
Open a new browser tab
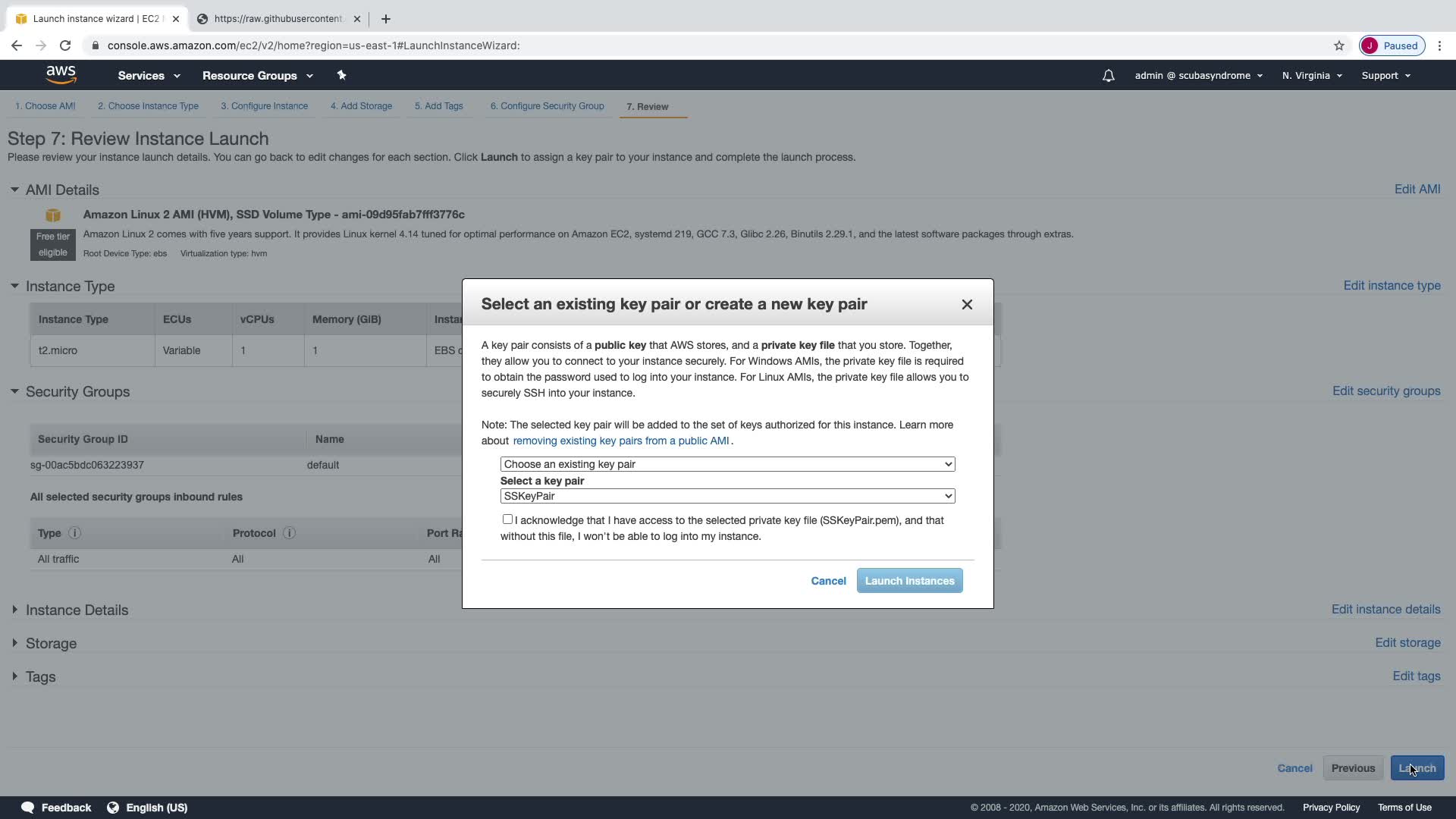click(386, 19)
